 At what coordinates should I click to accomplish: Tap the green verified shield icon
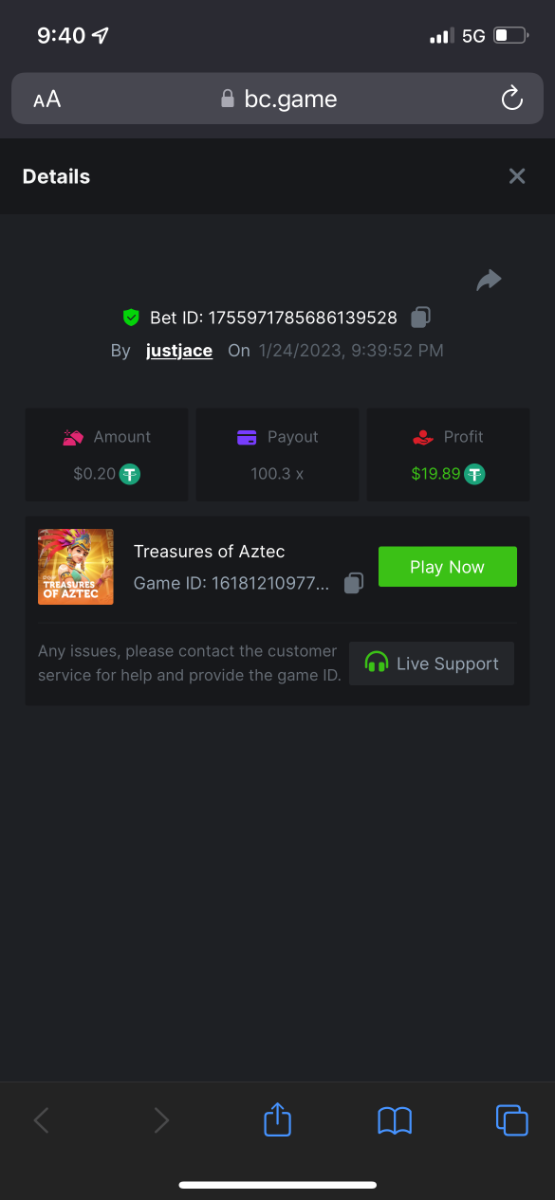pos(130,318)
